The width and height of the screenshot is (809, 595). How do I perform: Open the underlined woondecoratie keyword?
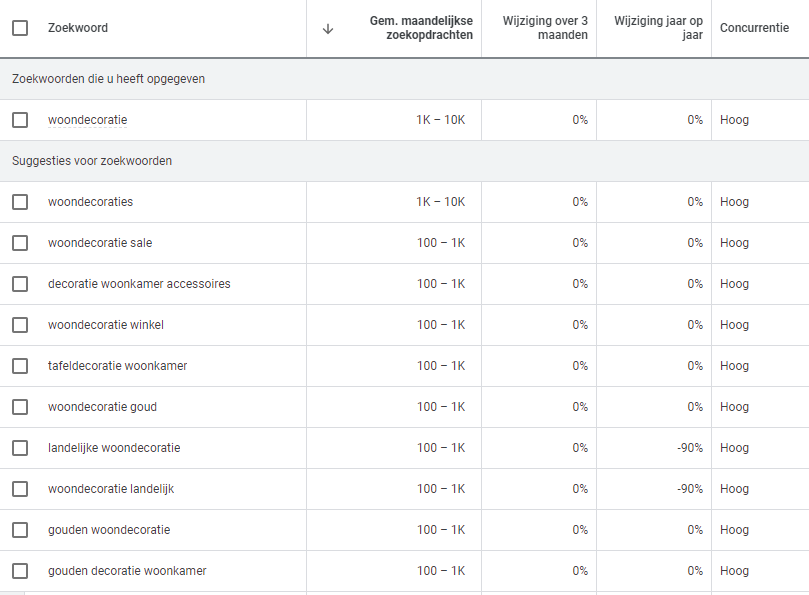tap(87, 120)
